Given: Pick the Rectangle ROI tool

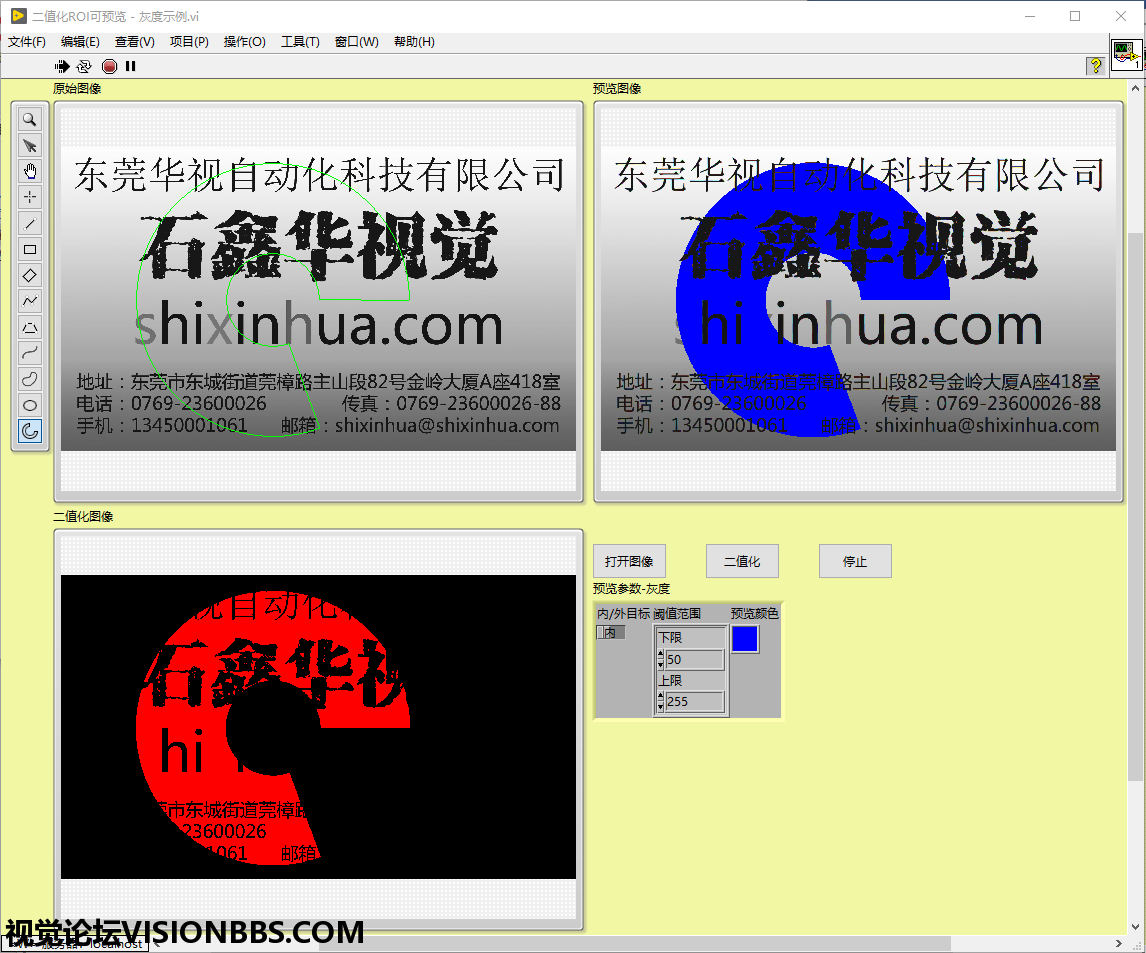Looking at the screenshot, I should coord(30,249).
